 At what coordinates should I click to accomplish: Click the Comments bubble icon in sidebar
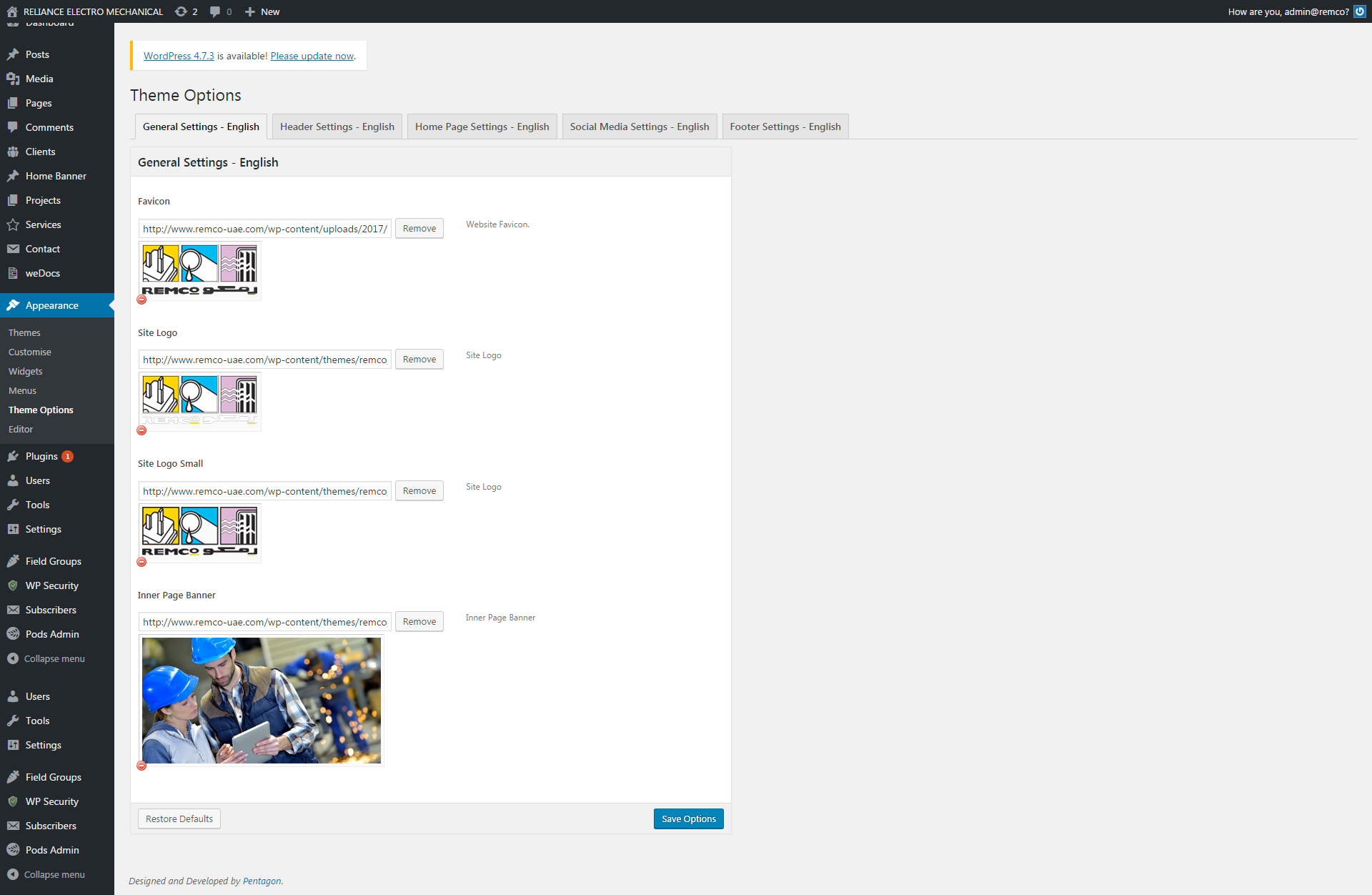tap(13, 127)
